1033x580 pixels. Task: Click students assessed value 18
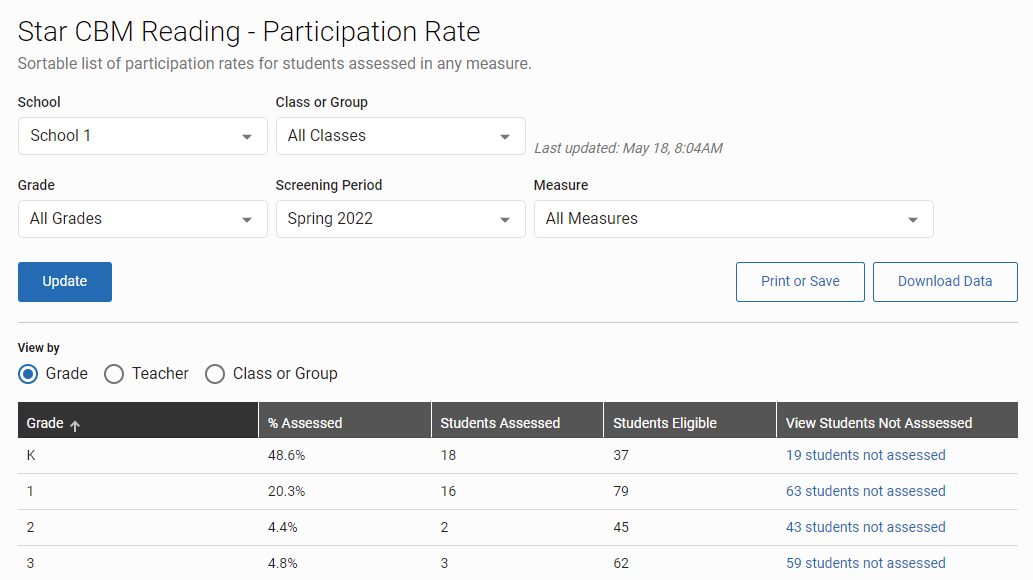448,455
